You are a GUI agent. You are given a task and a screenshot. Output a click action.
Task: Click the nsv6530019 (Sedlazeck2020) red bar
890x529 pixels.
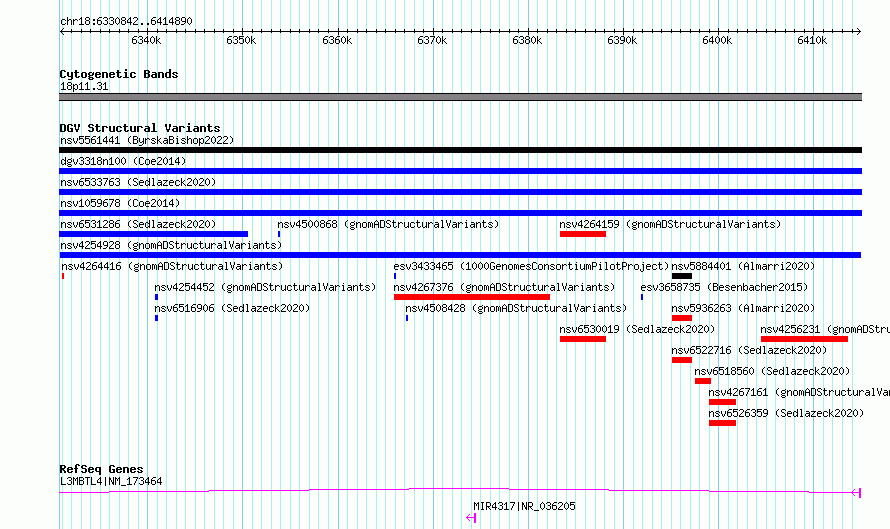tap(582, 339)
